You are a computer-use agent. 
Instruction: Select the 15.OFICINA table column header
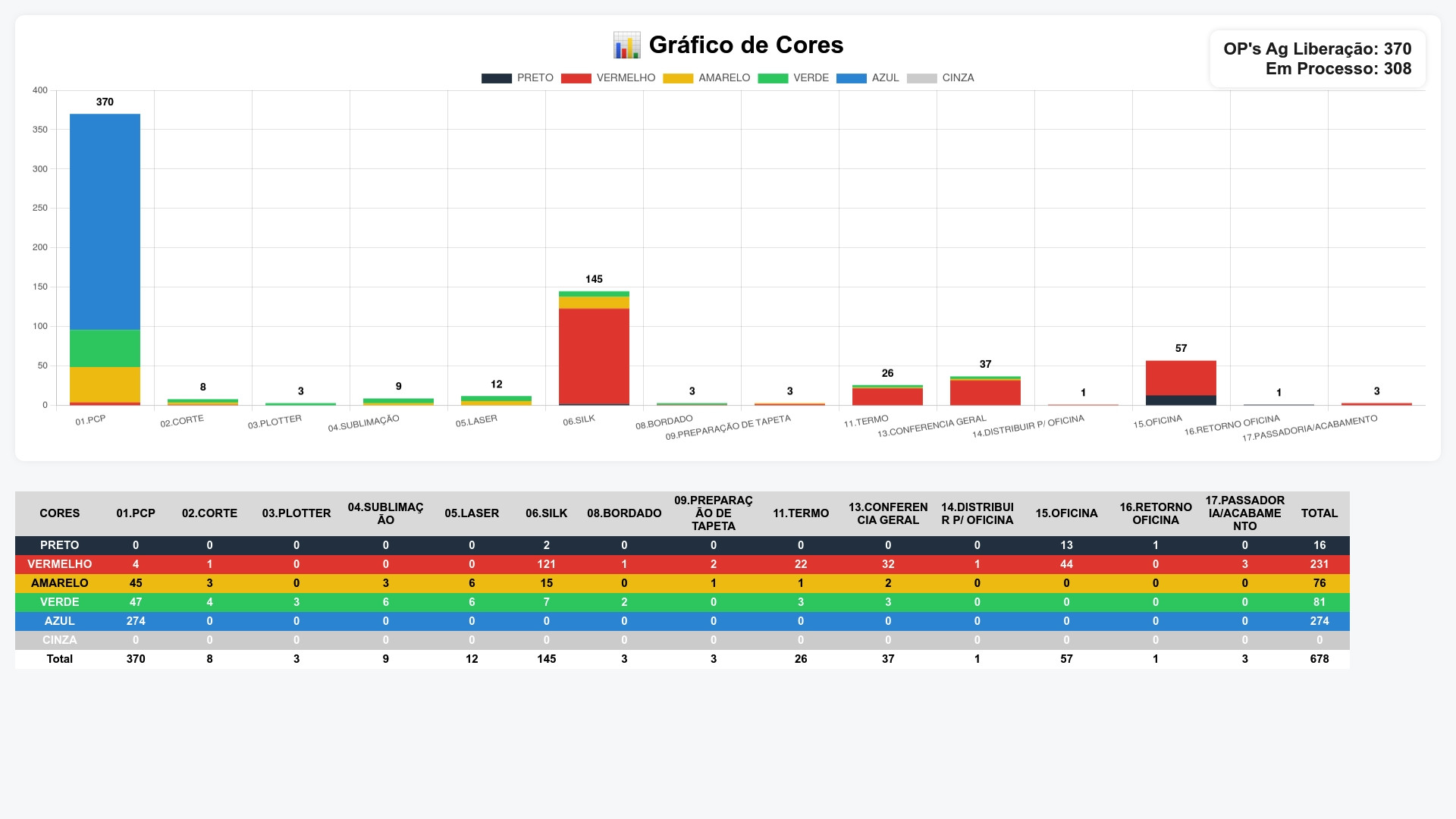coord(1066,513)
